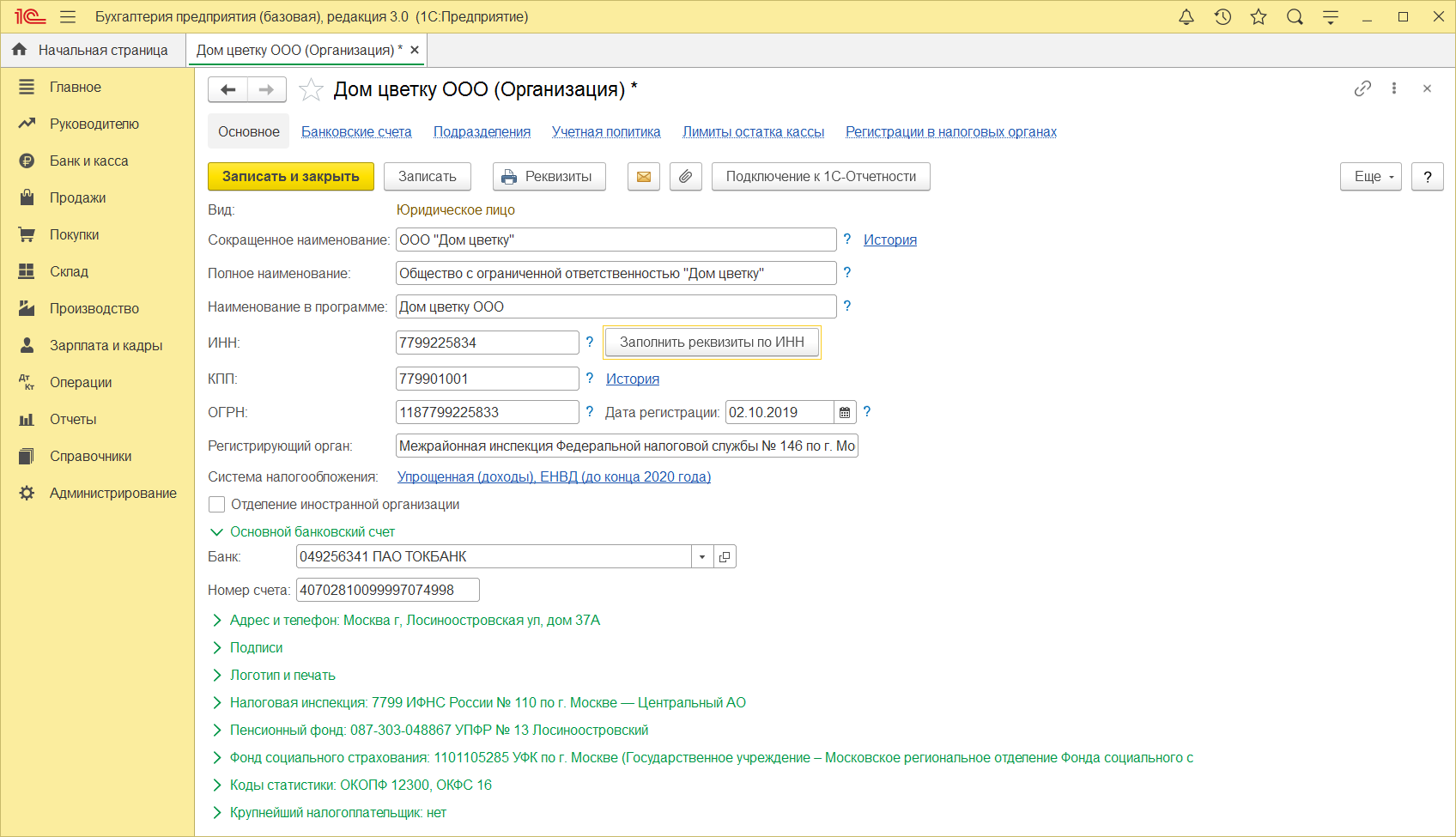Open Отчеты section in sidebar
Image resolution: width=1456 pixels, height=837 pixels.
tap(97, 420)
